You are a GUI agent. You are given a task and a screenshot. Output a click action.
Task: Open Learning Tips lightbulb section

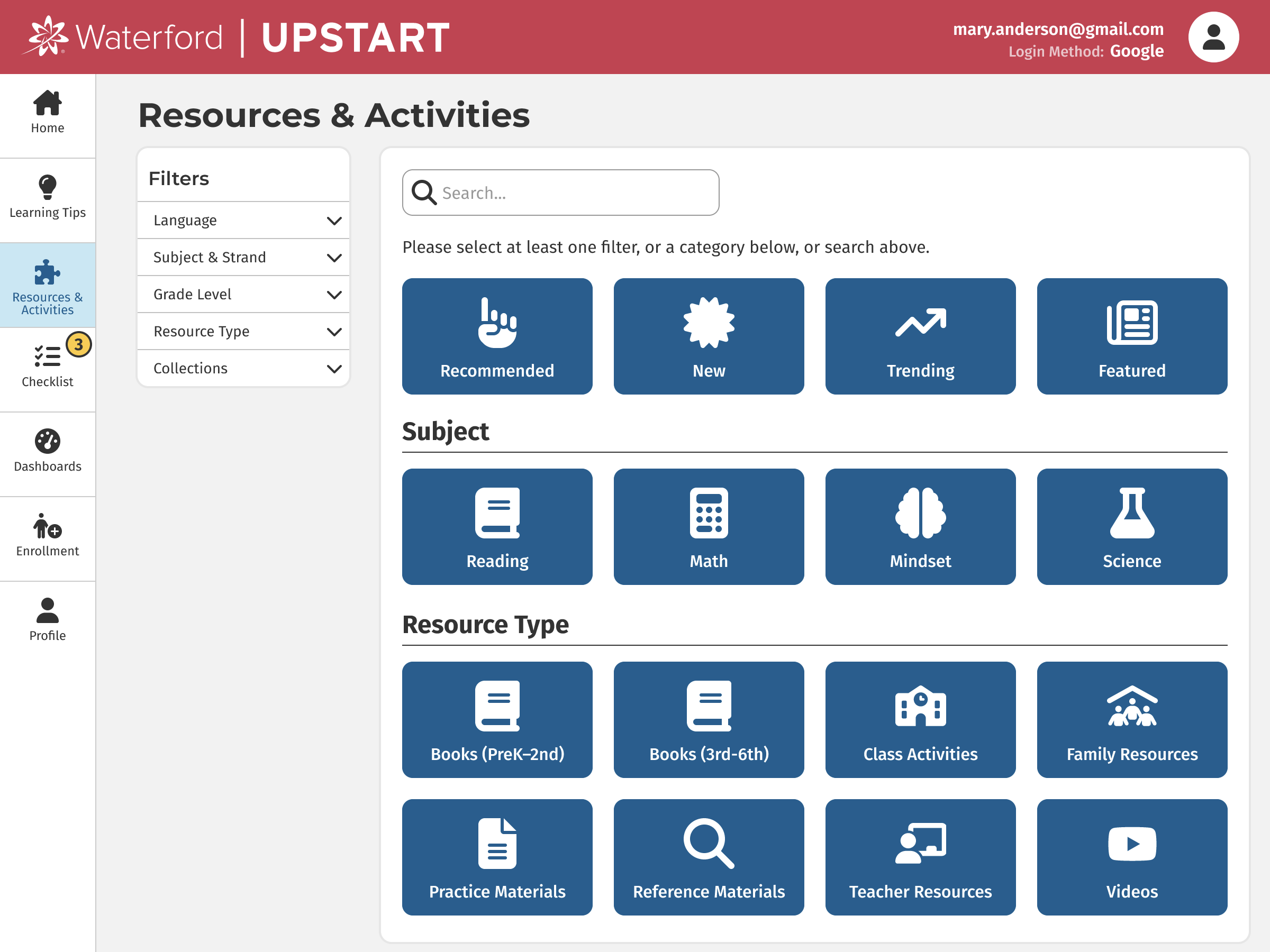(x=48, y=197)
